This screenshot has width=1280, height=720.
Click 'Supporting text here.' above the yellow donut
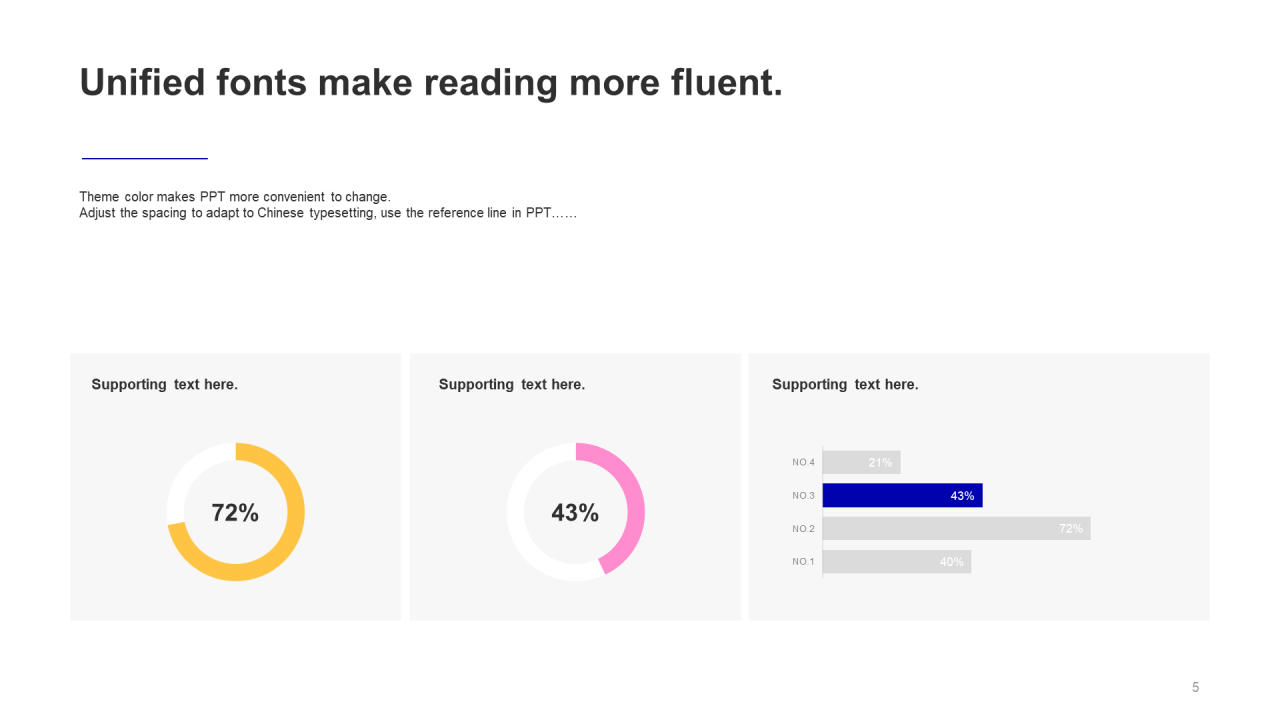click(x=165, y=384)
